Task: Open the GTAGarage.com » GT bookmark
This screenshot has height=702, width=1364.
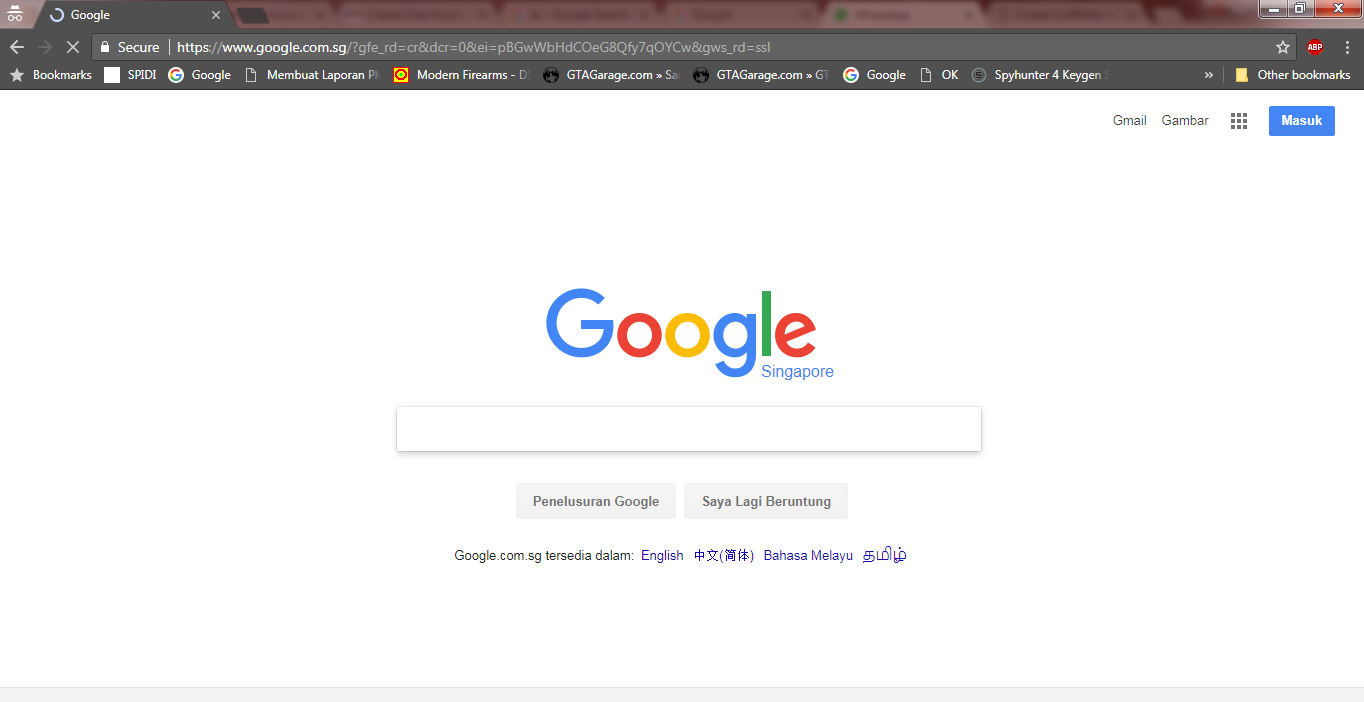Action: point(761,75)
